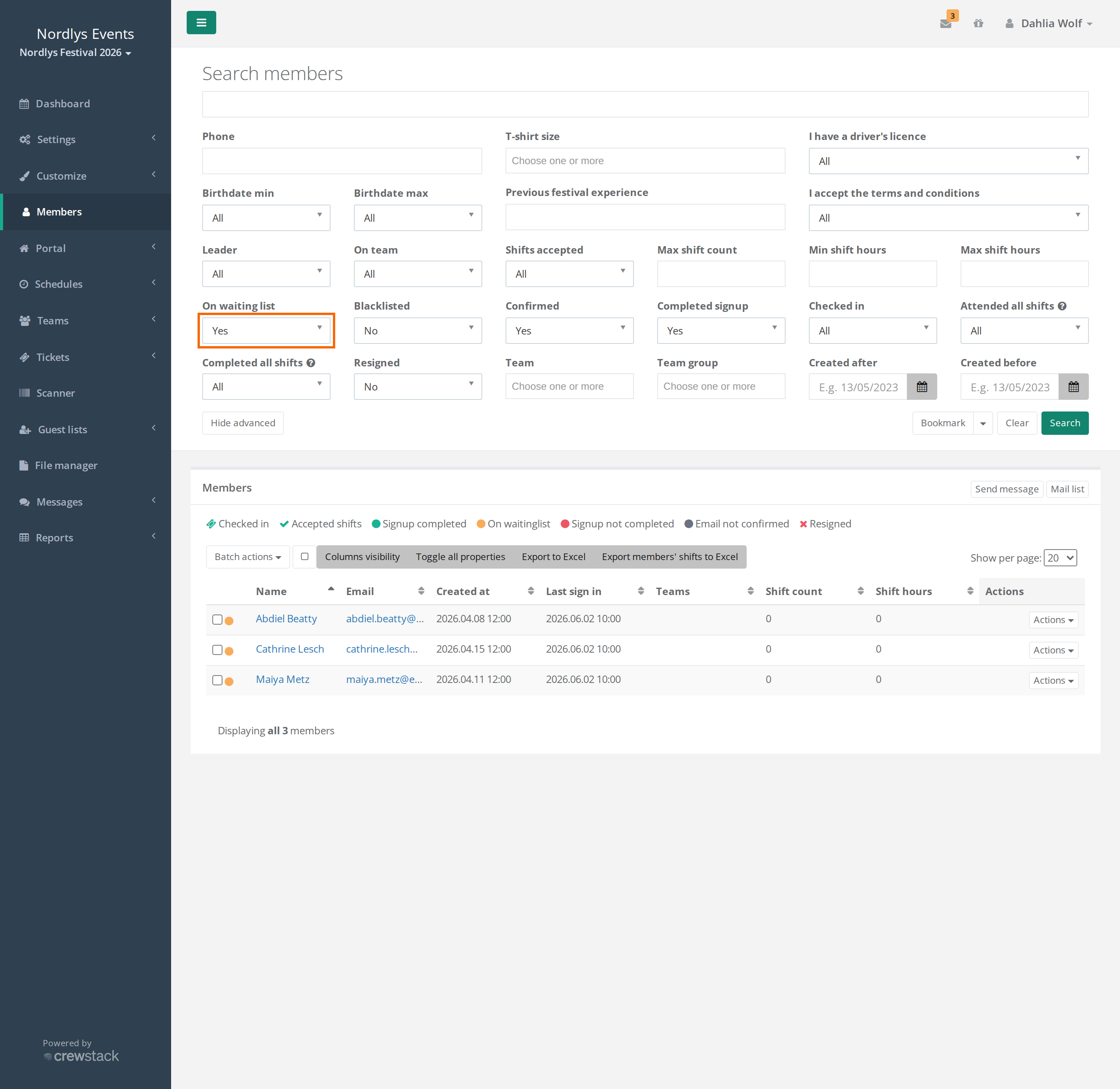
Task: Show help for Completed all shifts
Action: pyautogui.click(x=311, y=362)
